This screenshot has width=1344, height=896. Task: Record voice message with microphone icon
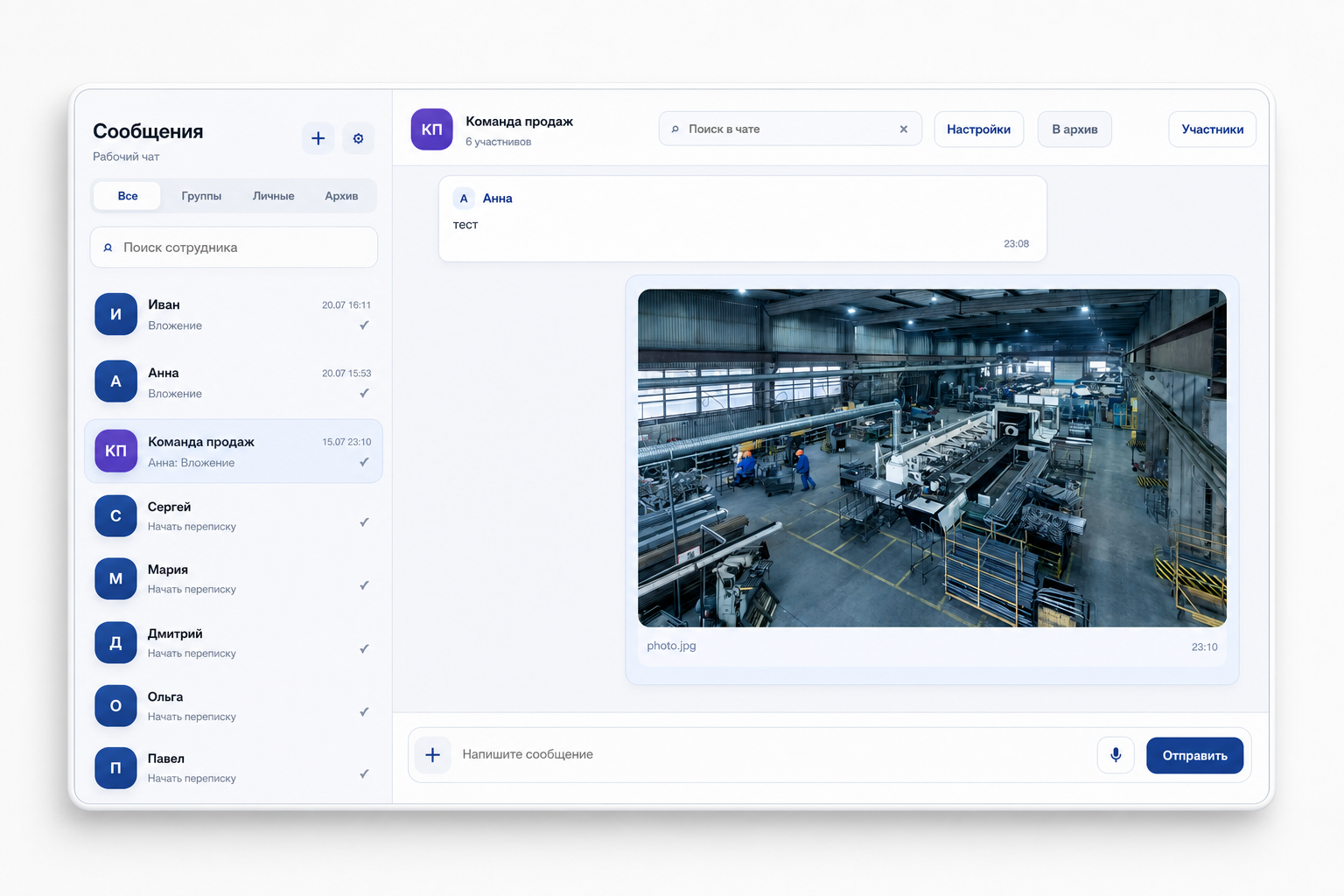[x=1116, y=754]
